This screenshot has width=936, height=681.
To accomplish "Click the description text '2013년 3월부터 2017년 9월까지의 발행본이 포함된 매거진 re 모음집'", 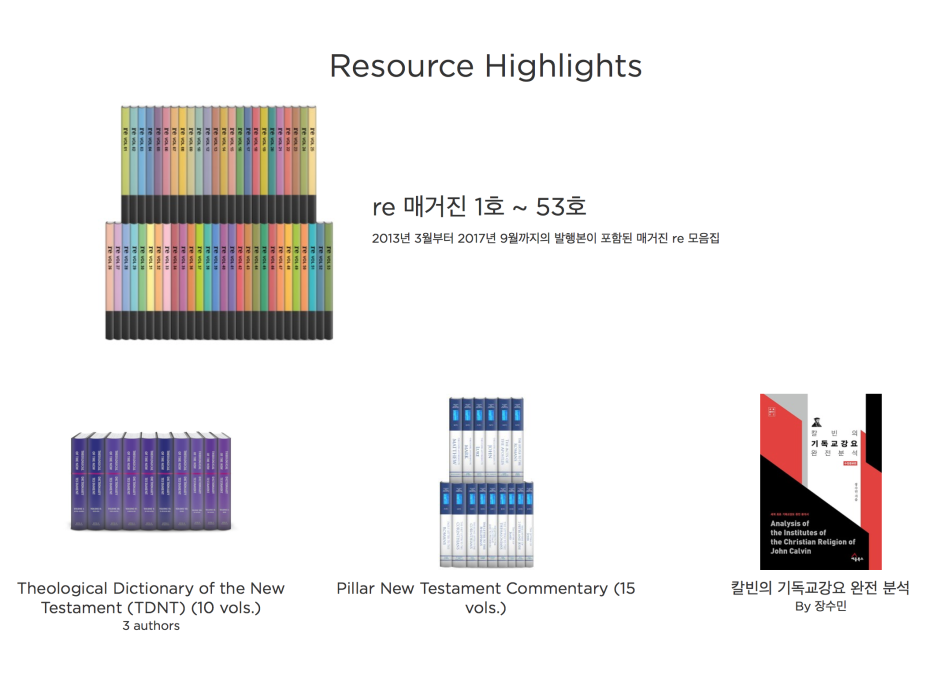I will click(x=546, y=238).
